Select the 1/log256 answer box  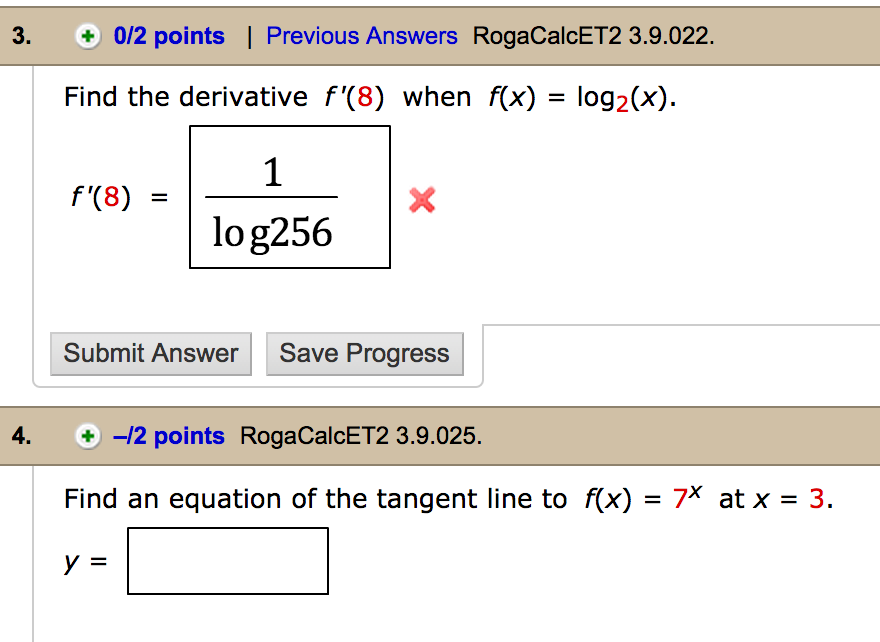point(289,198)
